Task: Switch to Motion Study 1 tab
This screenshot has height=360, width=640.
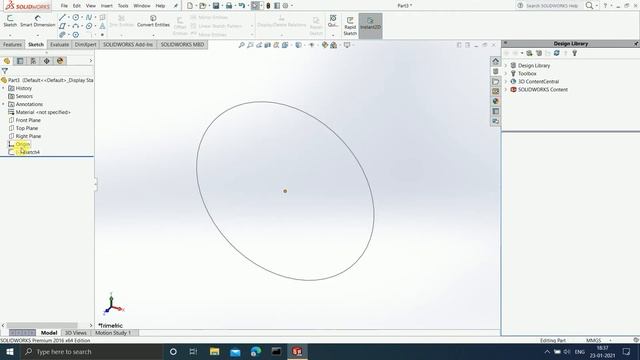Action: click(113, 333)
